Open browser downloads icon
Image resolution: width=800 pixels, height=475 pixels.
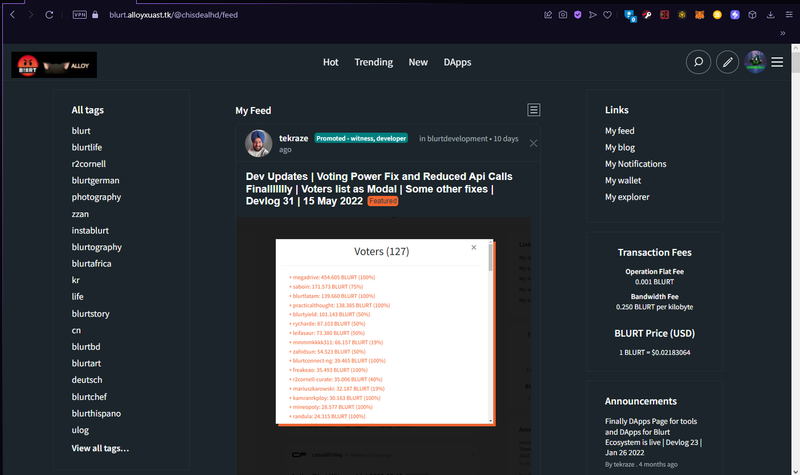[x=770, y=15]
